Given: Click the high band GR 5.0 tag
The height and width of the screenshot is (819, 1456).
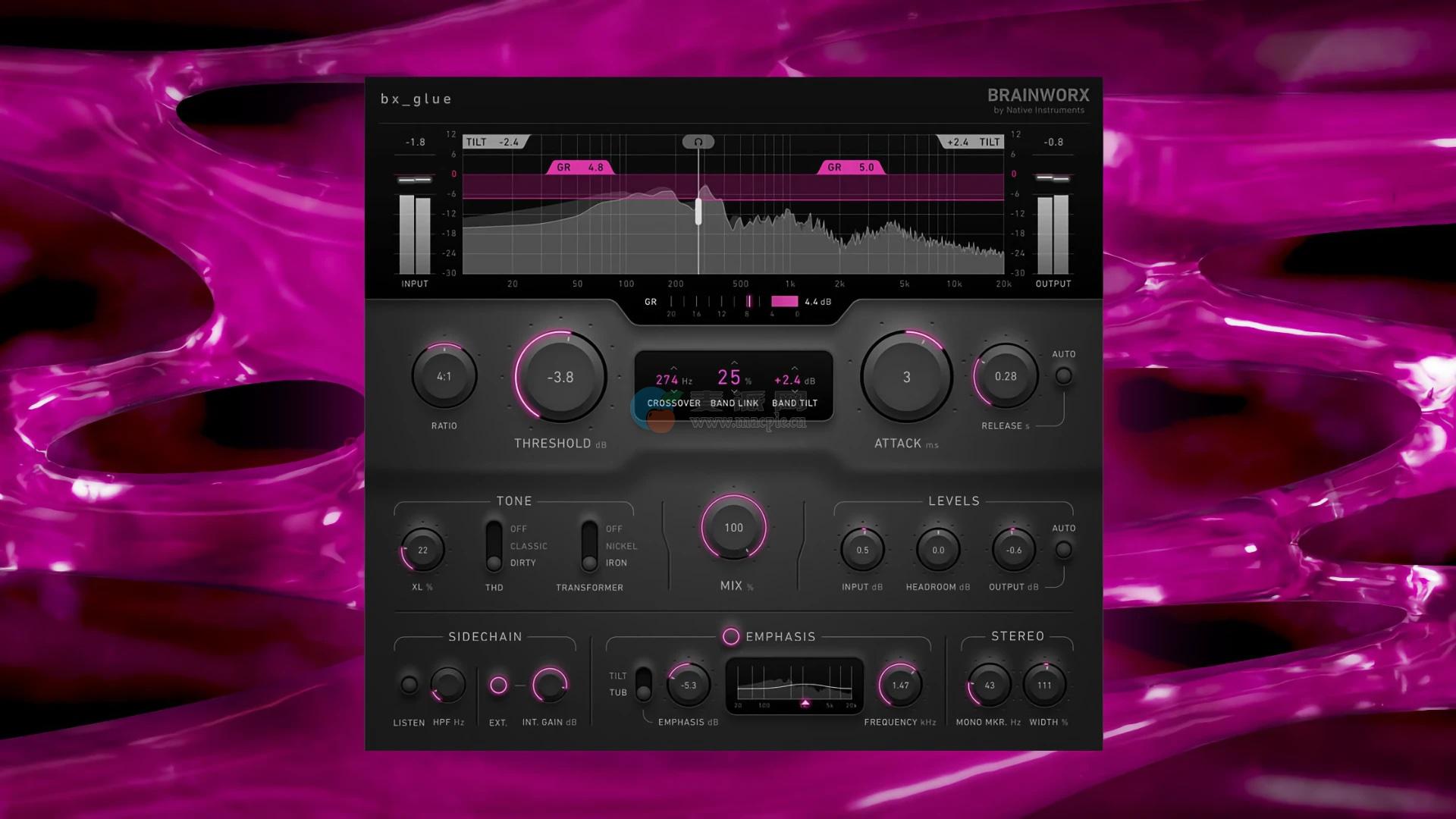Looking at the screenshot, I should (x=851, y=168).
